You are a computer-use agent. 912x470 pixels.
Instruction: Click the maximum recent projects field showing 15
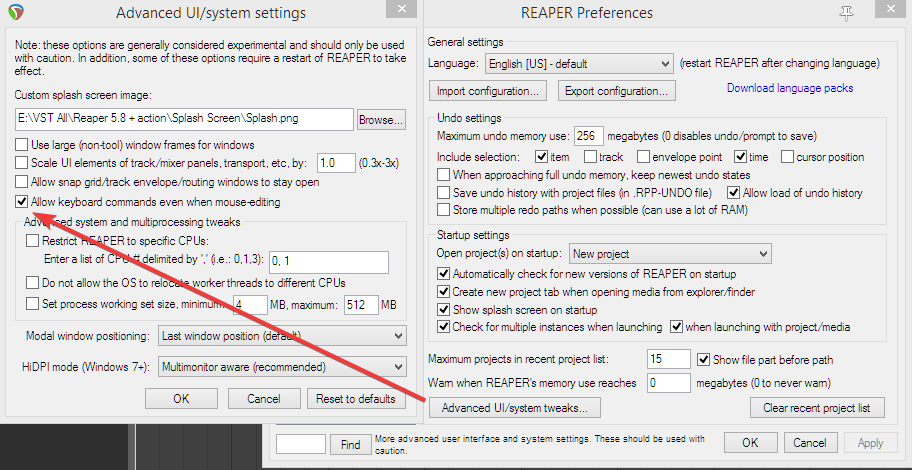click(x=668, y=359)
